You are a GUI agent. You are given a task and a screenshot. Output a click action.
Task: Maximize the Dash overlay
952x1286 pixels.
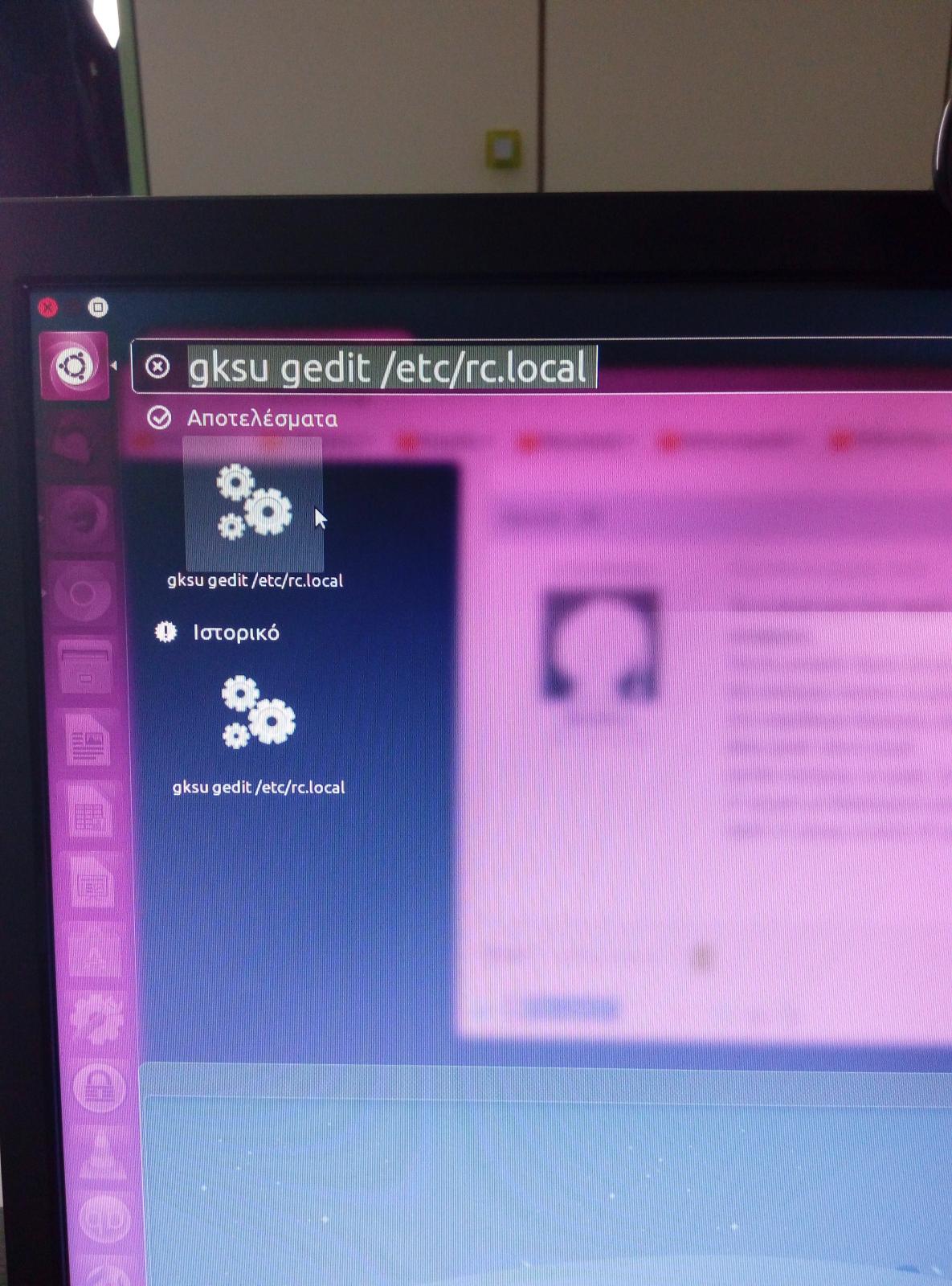click(98, 307)
